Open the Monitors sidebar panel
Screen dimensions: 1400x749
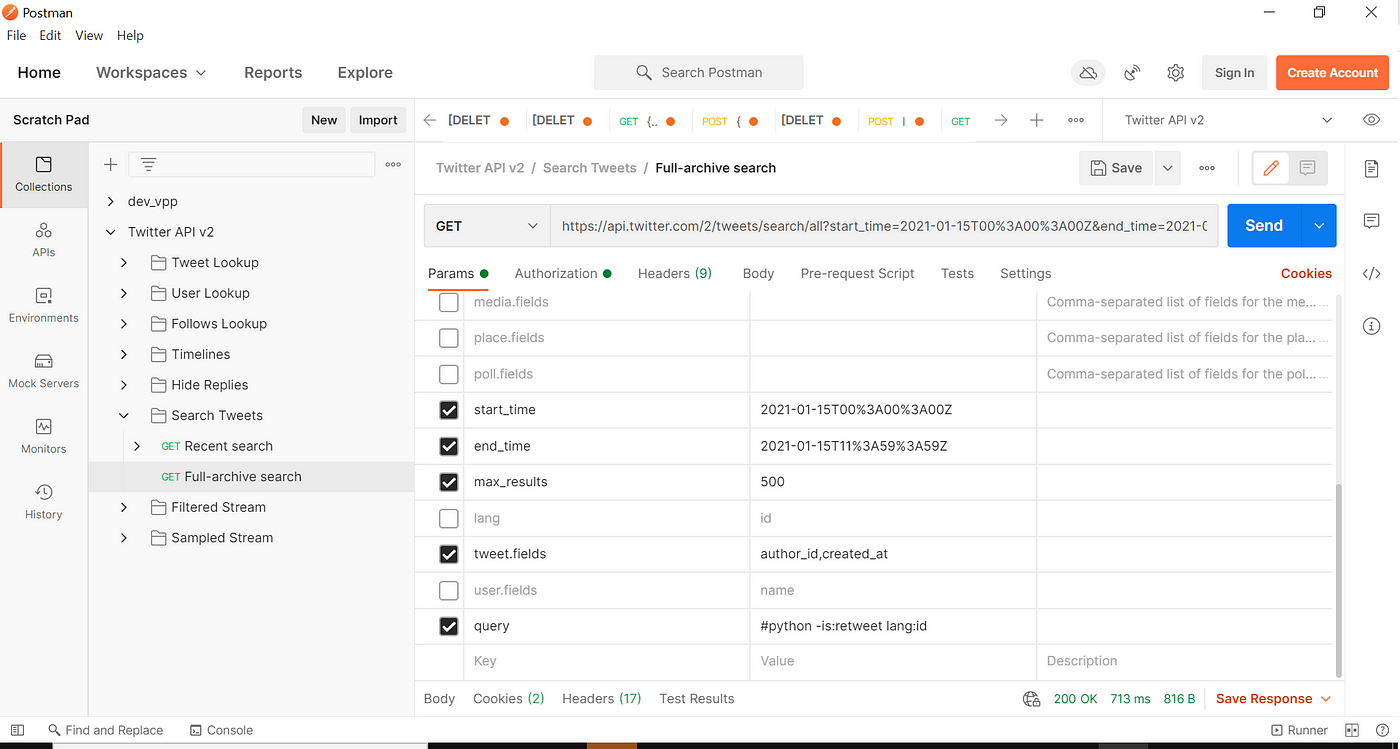44,436
